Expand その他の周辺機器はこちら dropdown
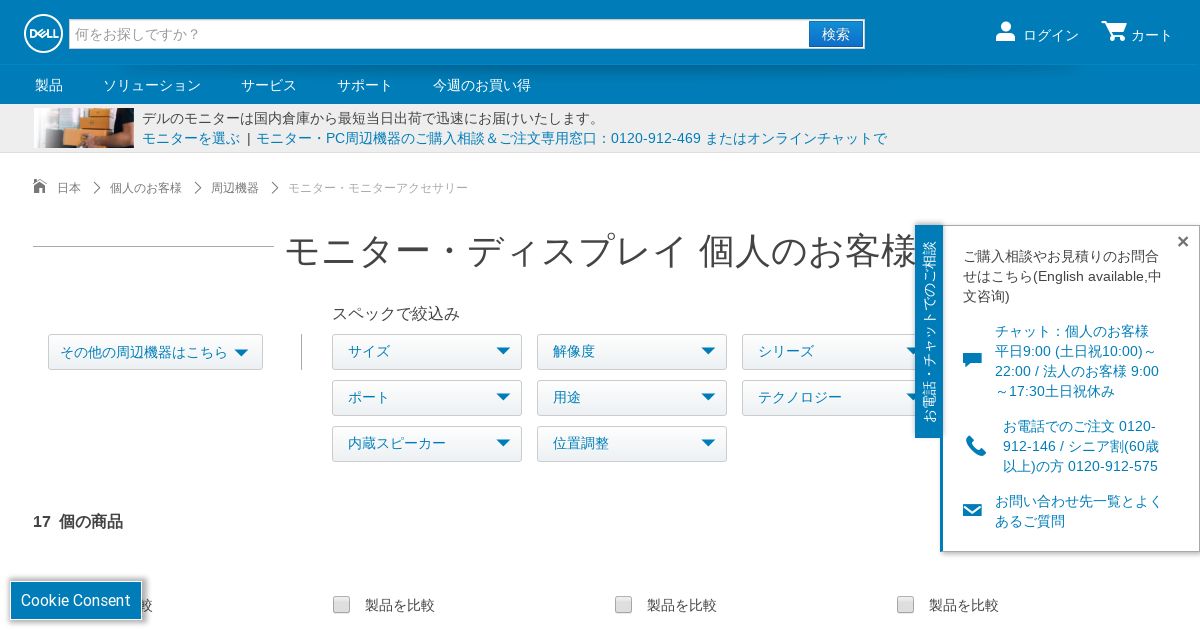Viewport: 1200px width, 630px height. coord(155,352)
